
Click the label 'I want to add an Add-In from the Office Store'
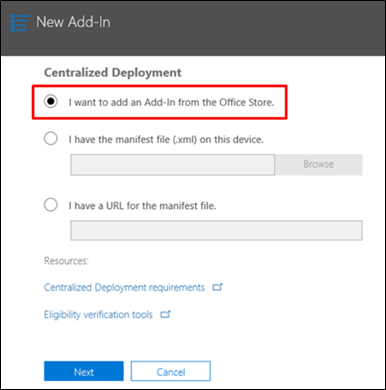click(x=171, y=102)
